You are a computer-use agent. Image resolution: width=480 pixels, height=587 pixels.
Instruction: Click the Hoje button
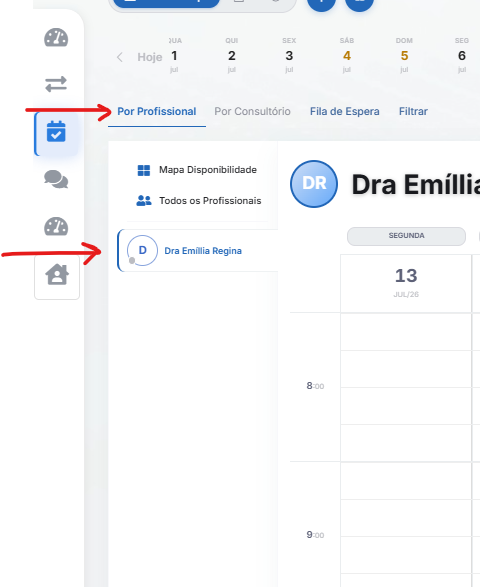tap(150, 57)
